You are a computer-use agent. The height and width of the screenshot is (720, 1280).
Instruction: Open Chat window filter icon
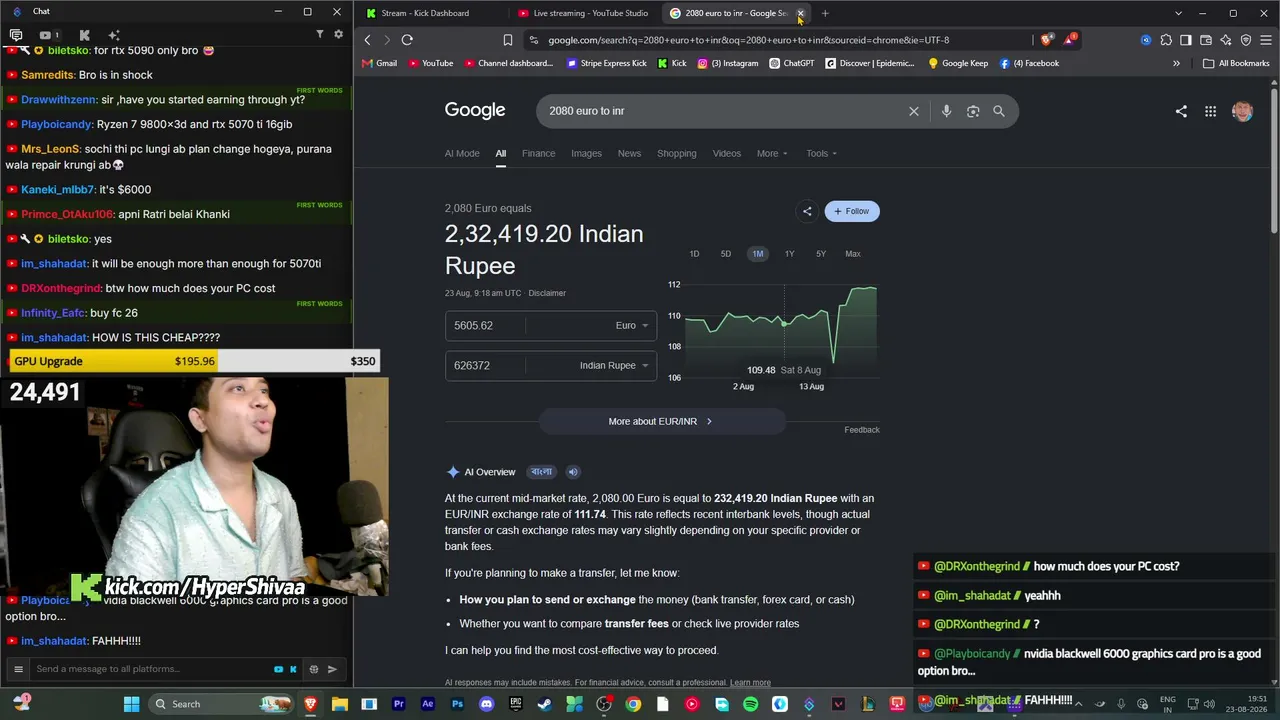[x=320, y=34]
